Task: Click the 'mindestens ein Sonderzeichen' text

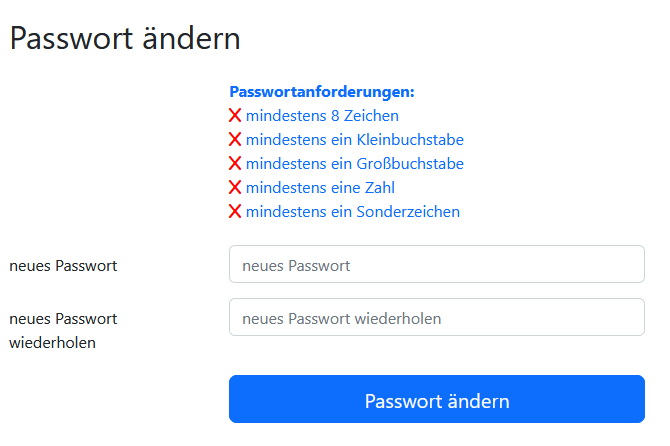Action: click(352, 212)
